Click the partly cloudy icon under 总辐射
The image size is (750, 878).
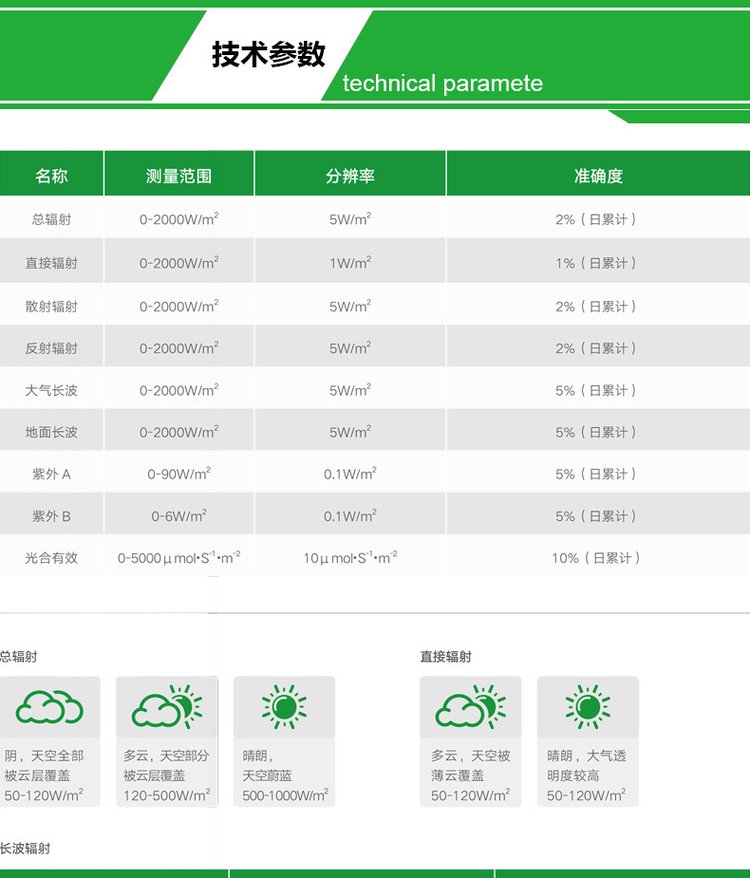tap(167, 708)
